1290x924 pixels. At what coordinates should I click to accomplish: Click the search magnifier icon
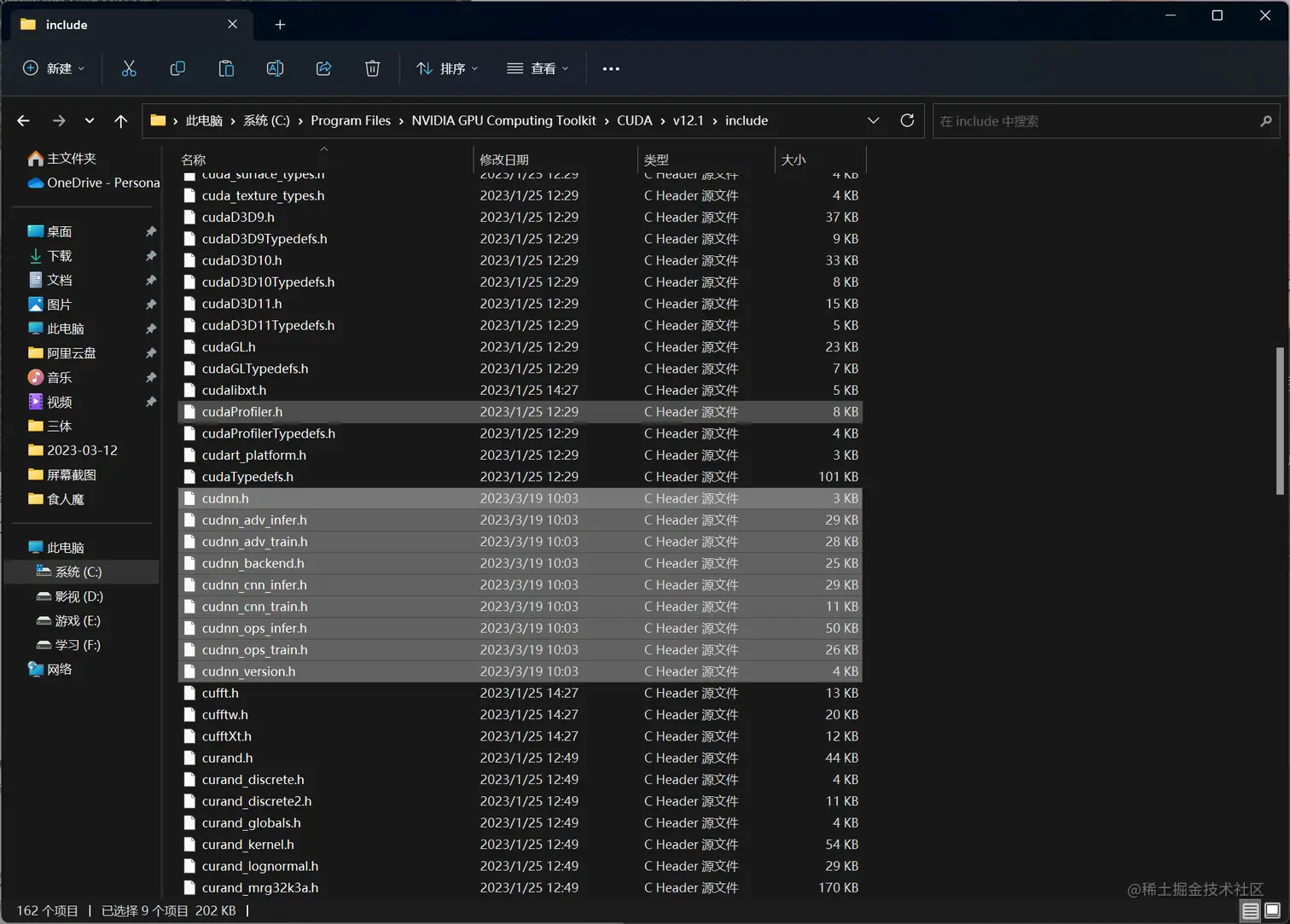click(1266, 121)
